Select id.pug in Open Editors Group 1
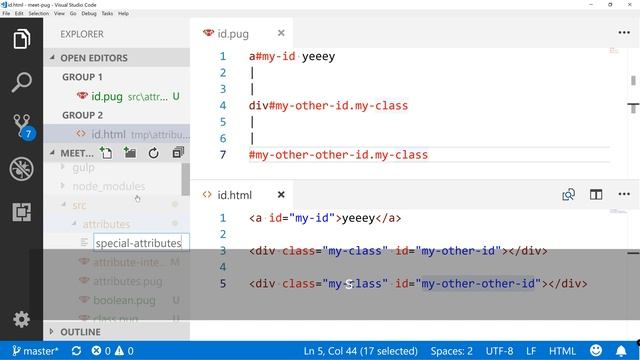Screen dimensions: 640x360 coord(117,96)
